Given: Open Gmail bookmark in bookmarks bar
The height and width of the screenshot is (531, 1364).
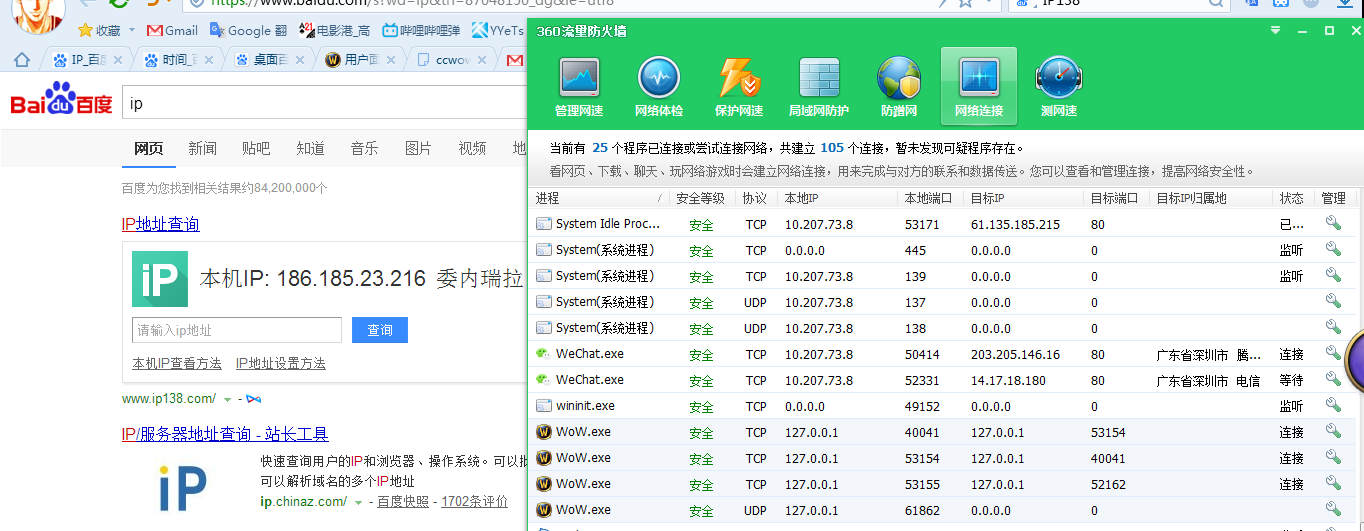Looking at the screenshot, I should click(173, 30).
